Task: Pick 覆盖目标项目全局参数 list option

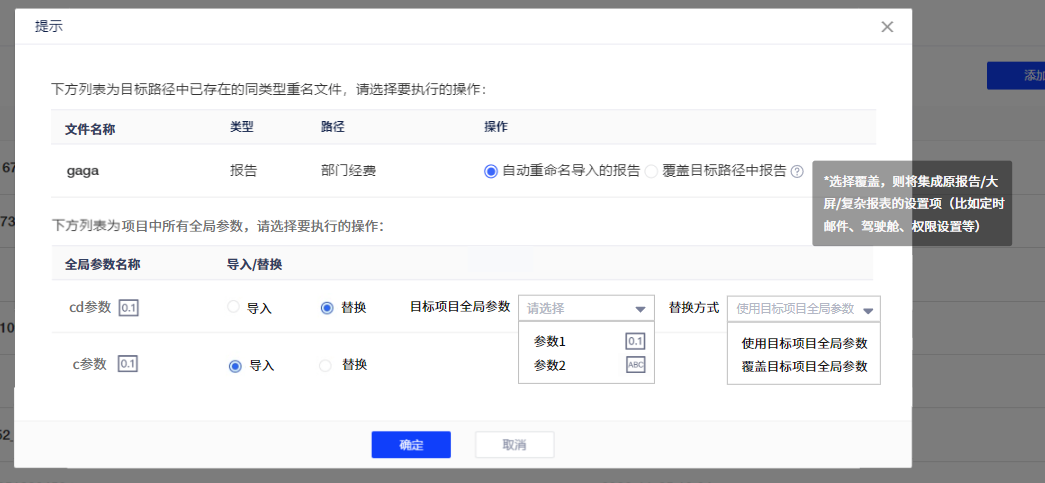Action: coord(804,366)
